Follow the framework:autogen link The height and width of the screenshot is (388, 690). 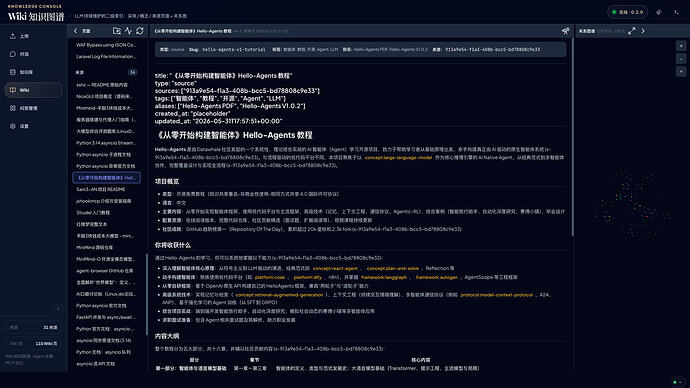437,278
